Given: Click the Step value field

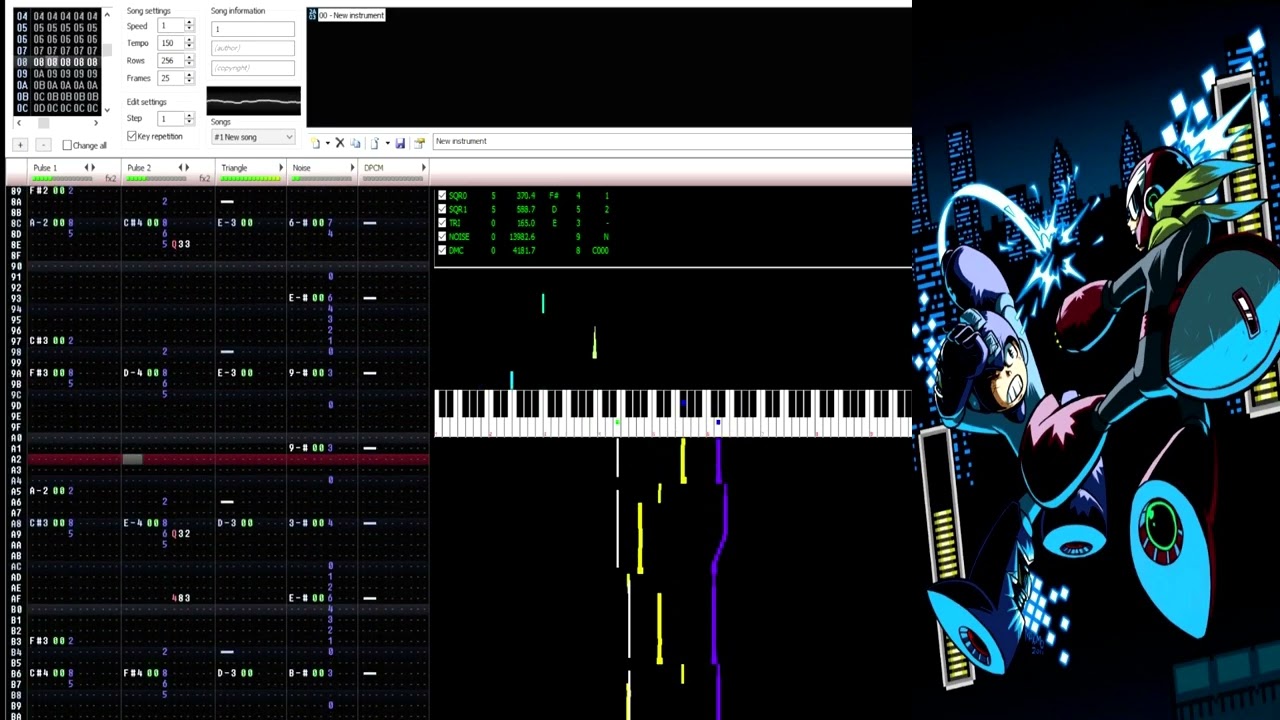Looking at the screenshot, I should 170,118.
